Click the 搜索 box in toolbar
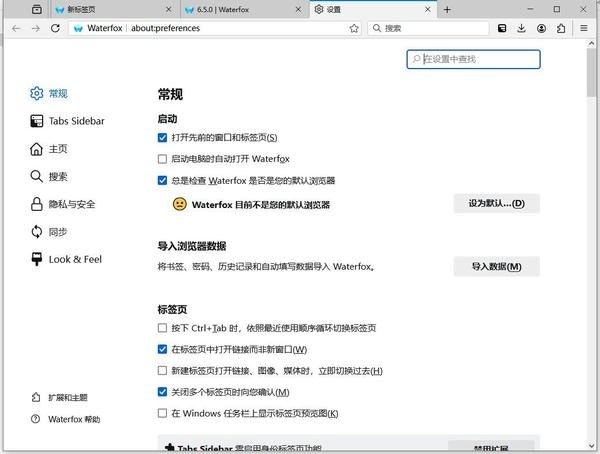 tap(428, 28)
